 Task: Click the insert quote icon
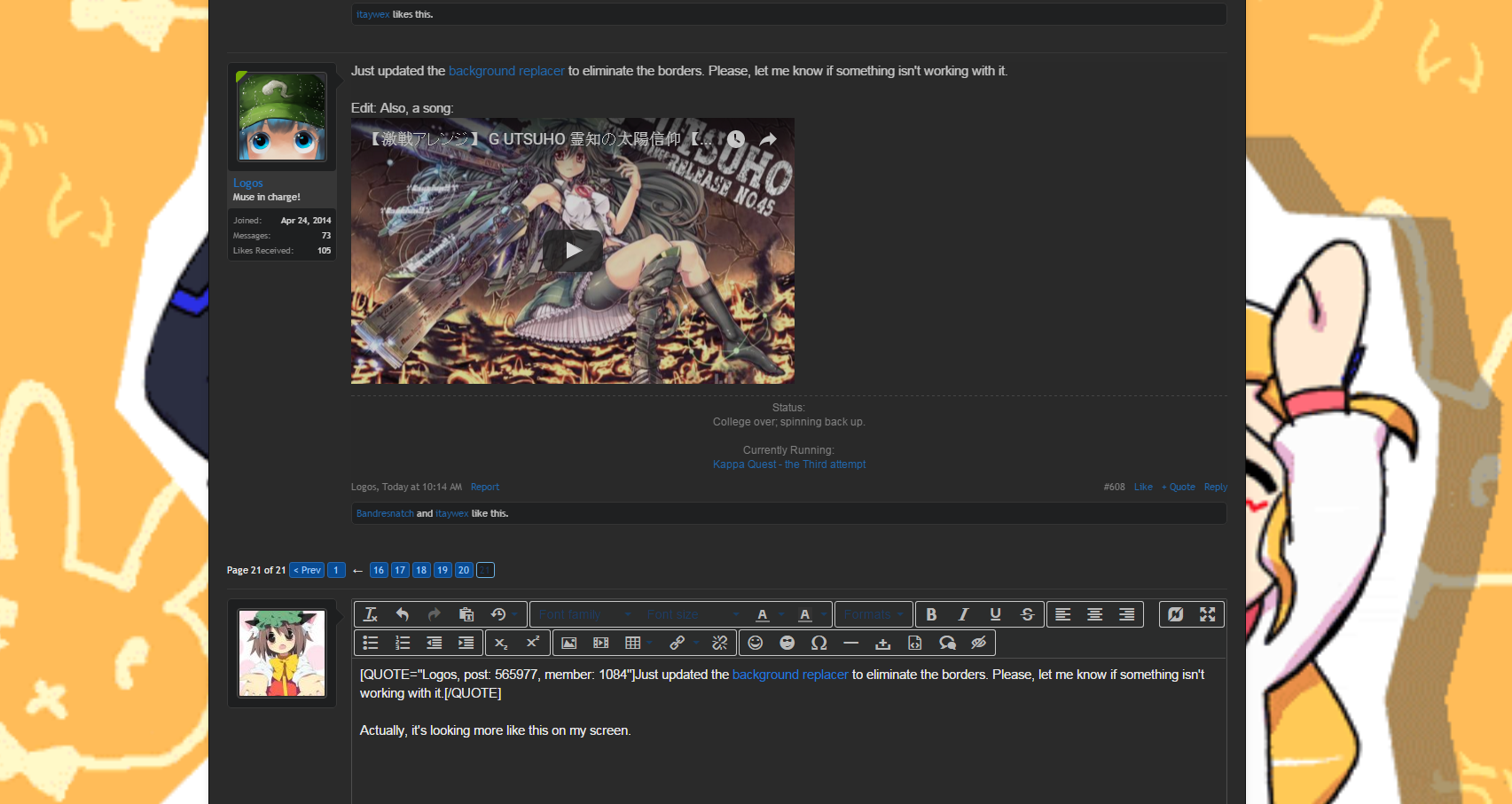tap(947, 643)
